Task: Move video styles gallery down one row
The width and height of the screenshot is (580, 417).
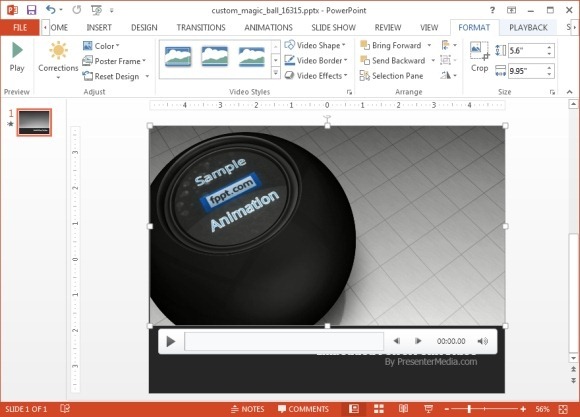Action: 276,60
